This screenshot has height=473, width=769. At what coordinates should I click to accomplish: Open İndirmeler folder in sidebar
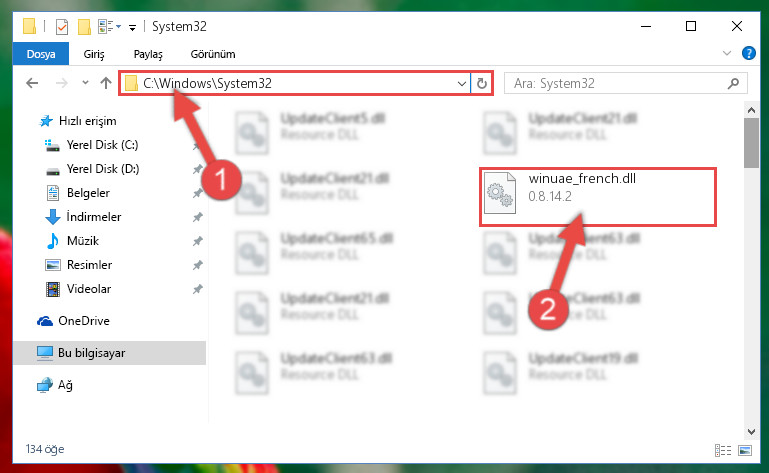94,217
